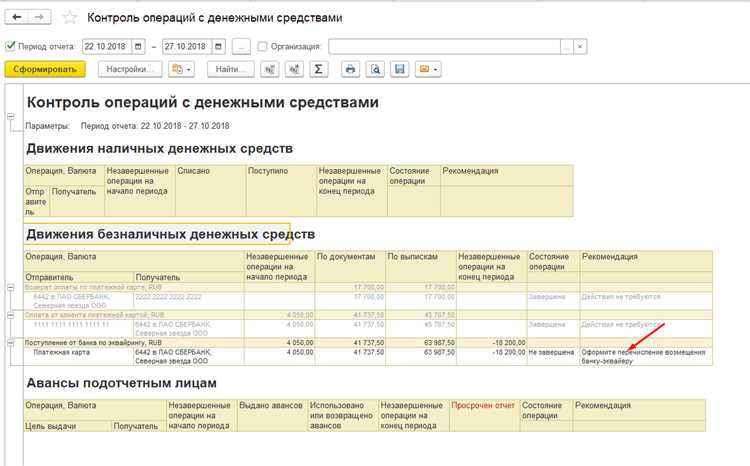The image size is (750, 466).
Task: Click the Сформировать button
Action: pyautogui.click(x=45, y=69)
